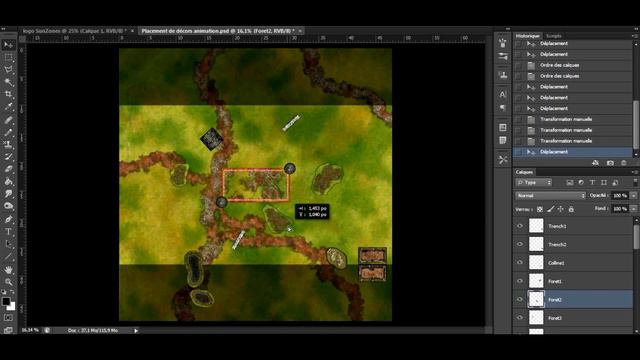Viewport: 640px width, 360px height.
Task: Open the collapsed Paragraph panel icon
Action: point(503,107)
